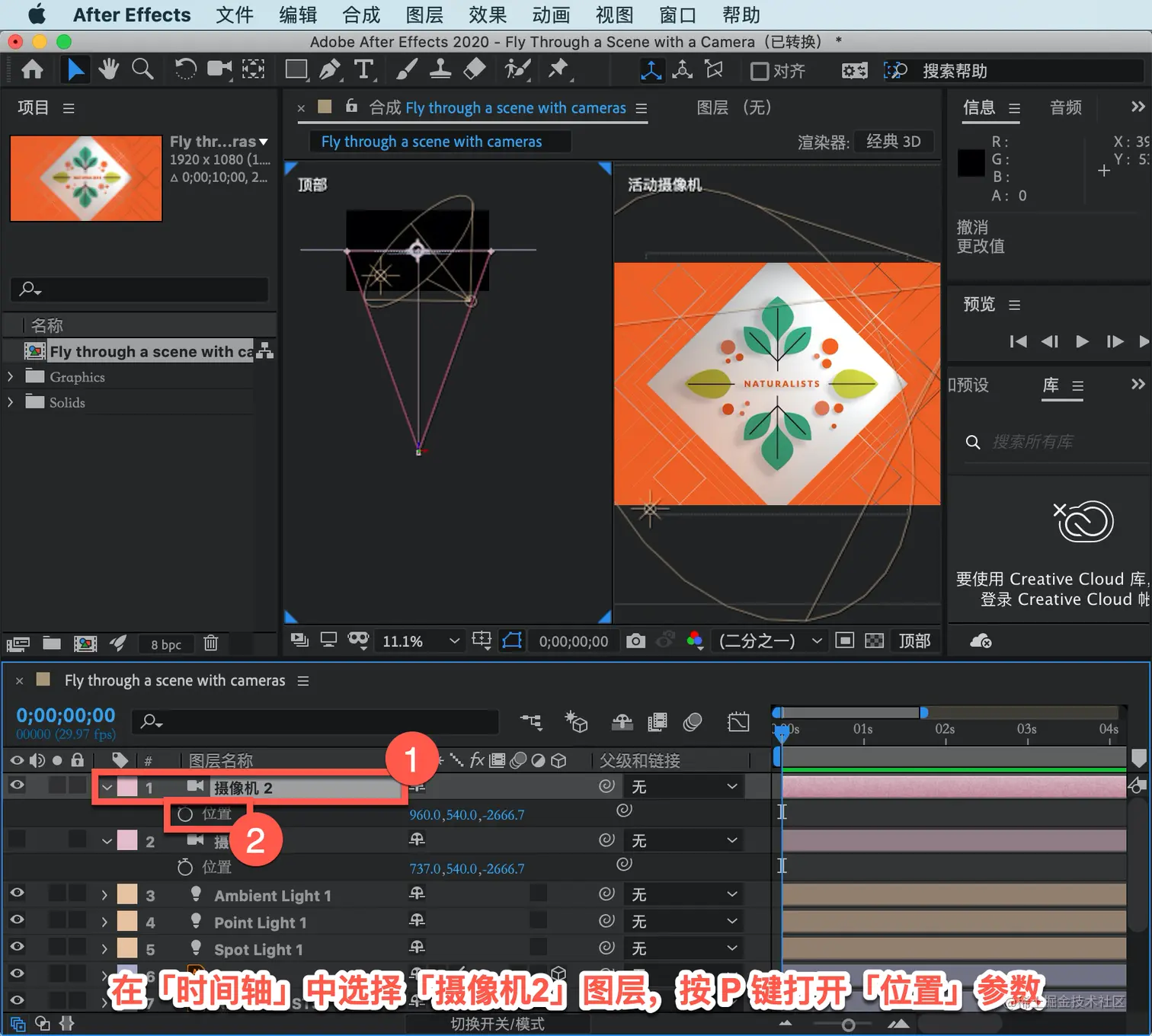
Task: Select the Unified Camera tool
Action: click(x=219, y=70)
